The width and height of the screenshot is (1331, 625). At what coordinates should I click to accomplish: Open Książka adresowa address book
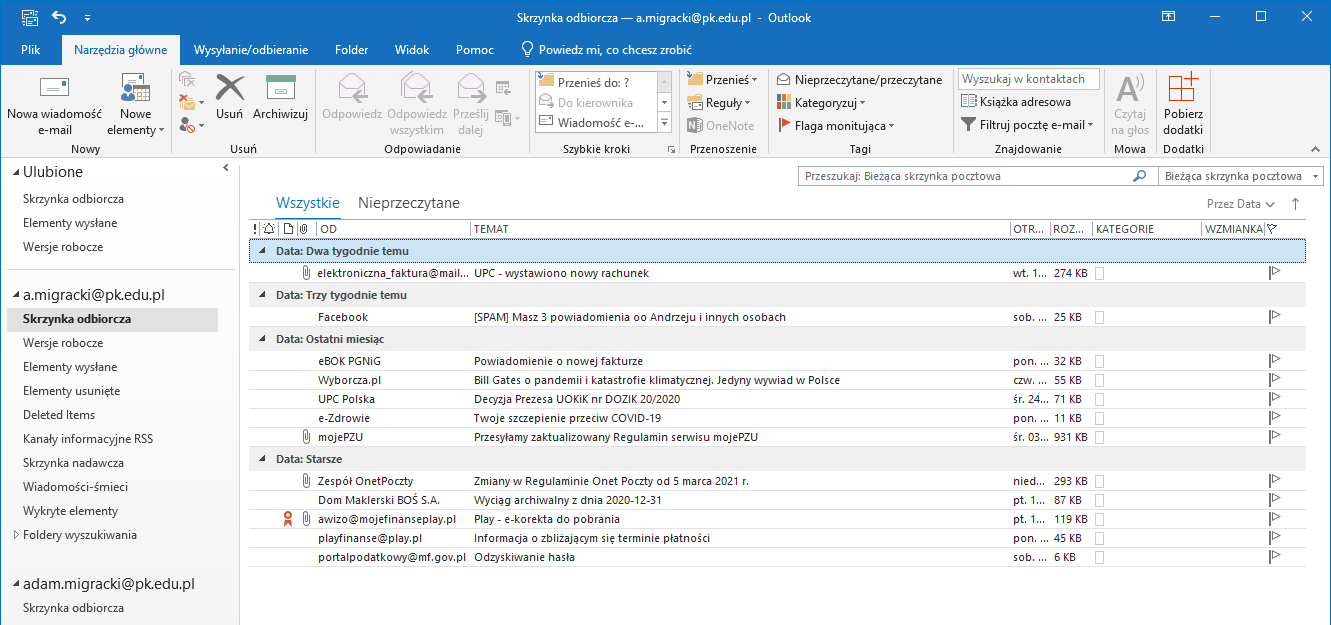1016,102
